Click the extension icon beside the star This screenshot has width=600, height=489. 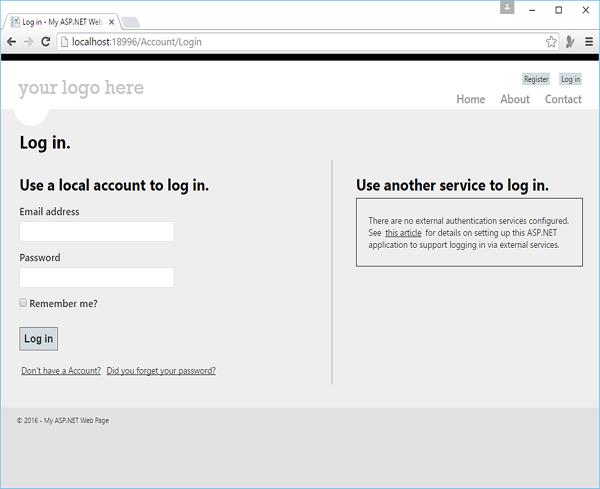point(570,42)
